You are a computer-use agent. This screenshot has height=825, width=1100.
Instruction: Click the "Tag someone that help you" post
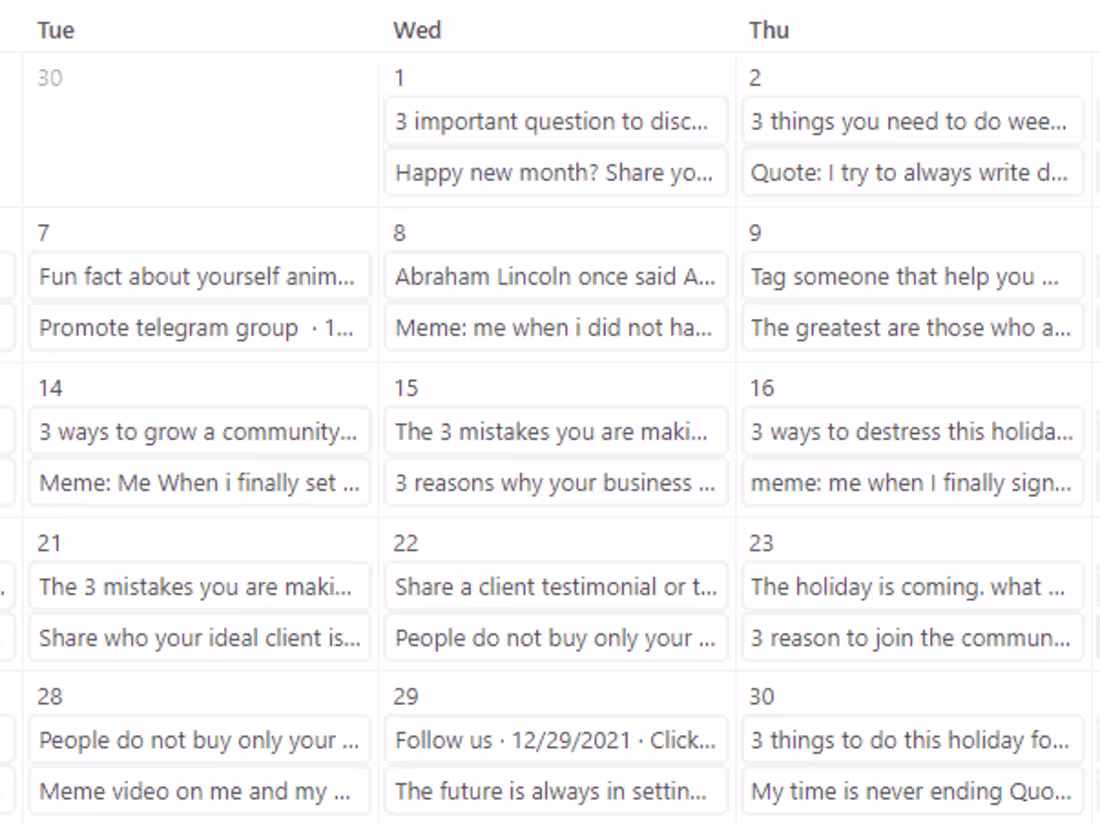912,276
